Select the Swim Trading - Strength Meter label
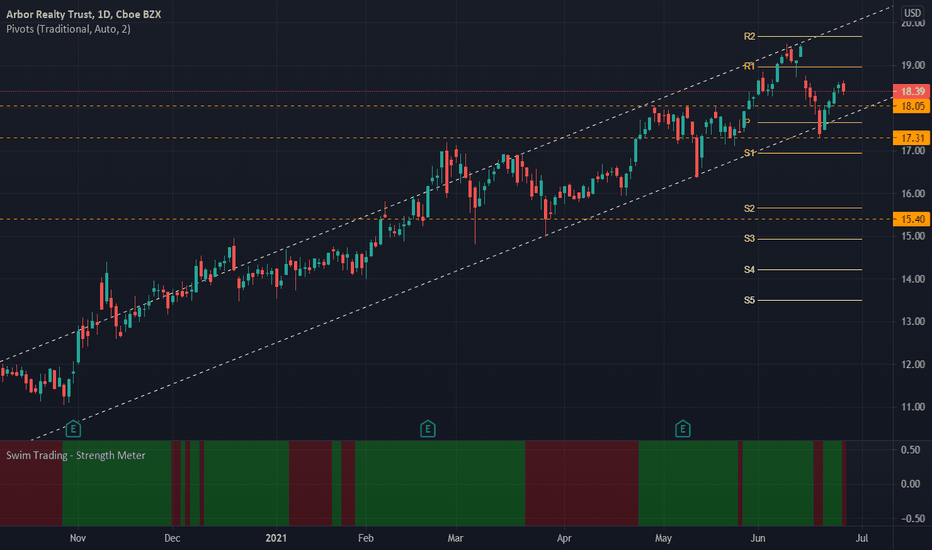Viewport: 932px width, 550px height. [x=75, y=455]
